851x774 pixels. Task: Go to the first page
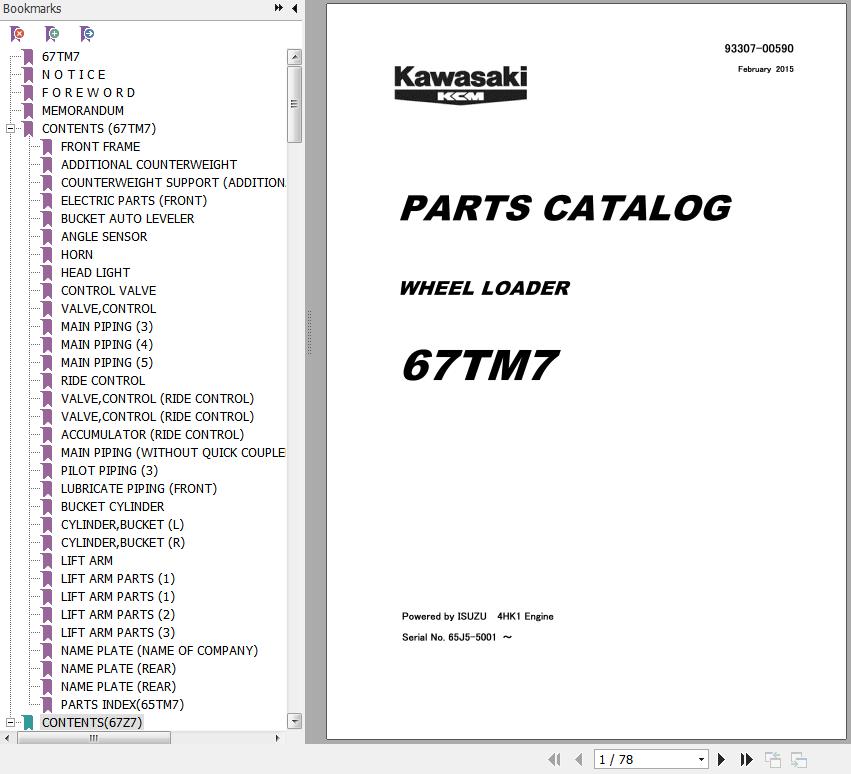point(554,759)
